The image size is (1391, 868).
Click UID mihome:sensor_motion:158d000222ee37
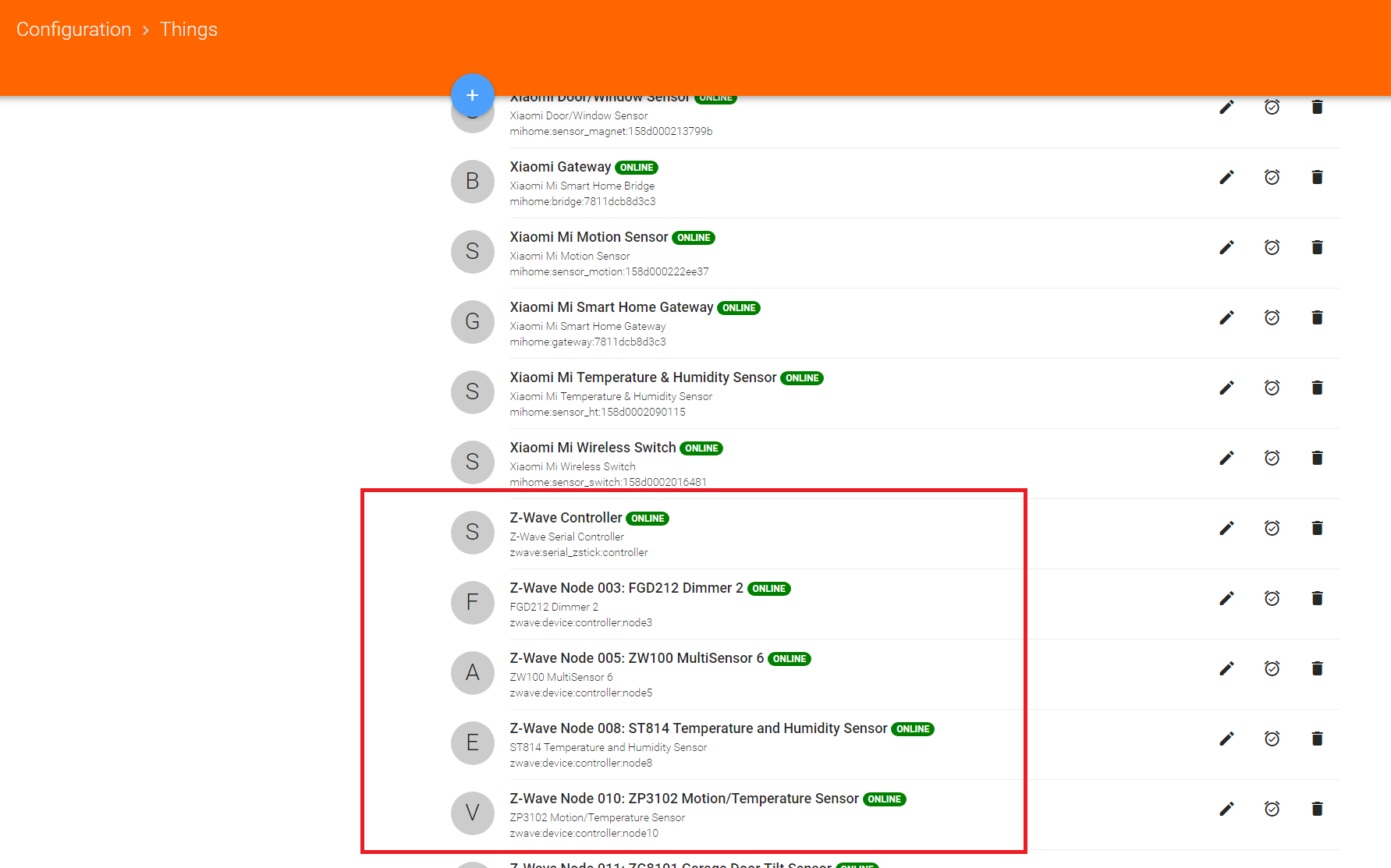click(609, 271)
